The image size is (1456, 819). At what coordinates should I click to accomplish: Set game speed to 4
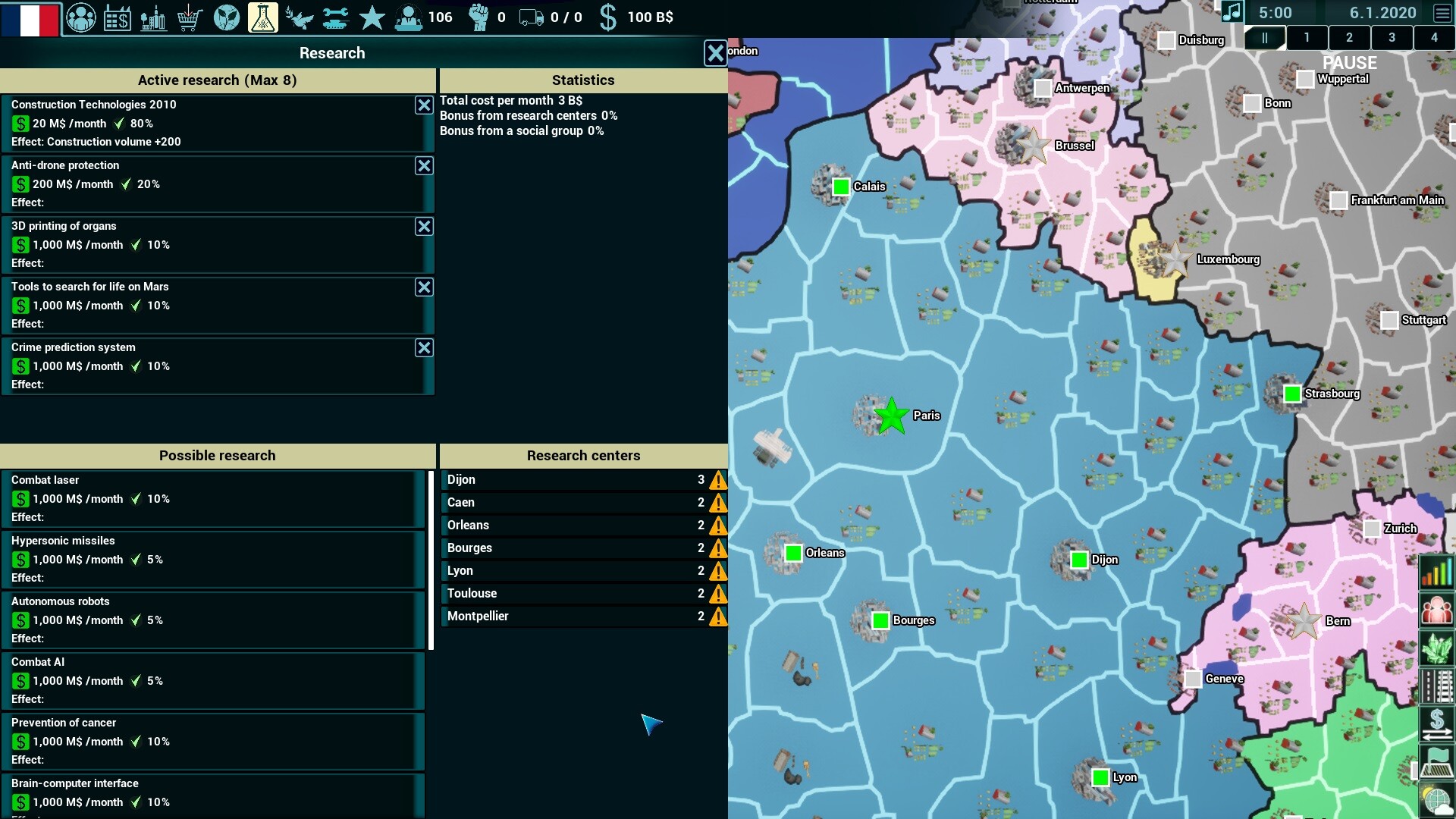(1434, 37)
